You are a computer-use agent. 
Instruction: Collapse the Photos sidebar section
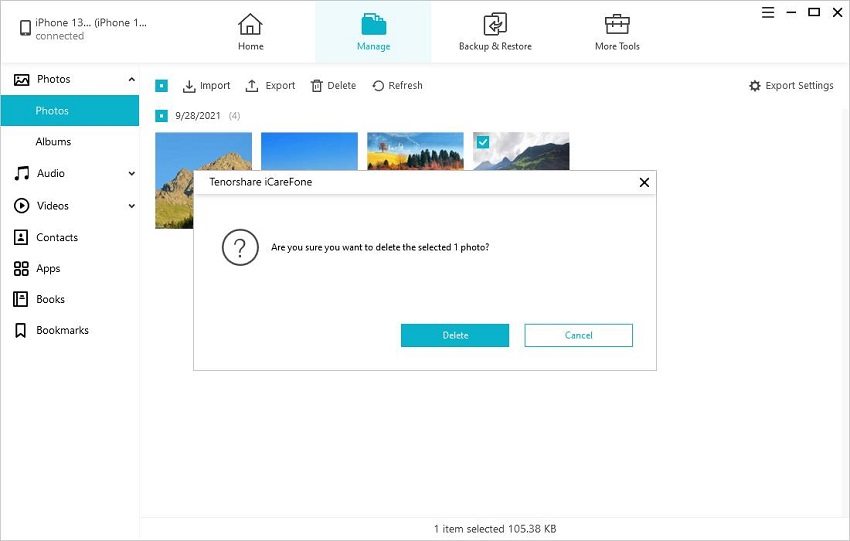point(131,79)
